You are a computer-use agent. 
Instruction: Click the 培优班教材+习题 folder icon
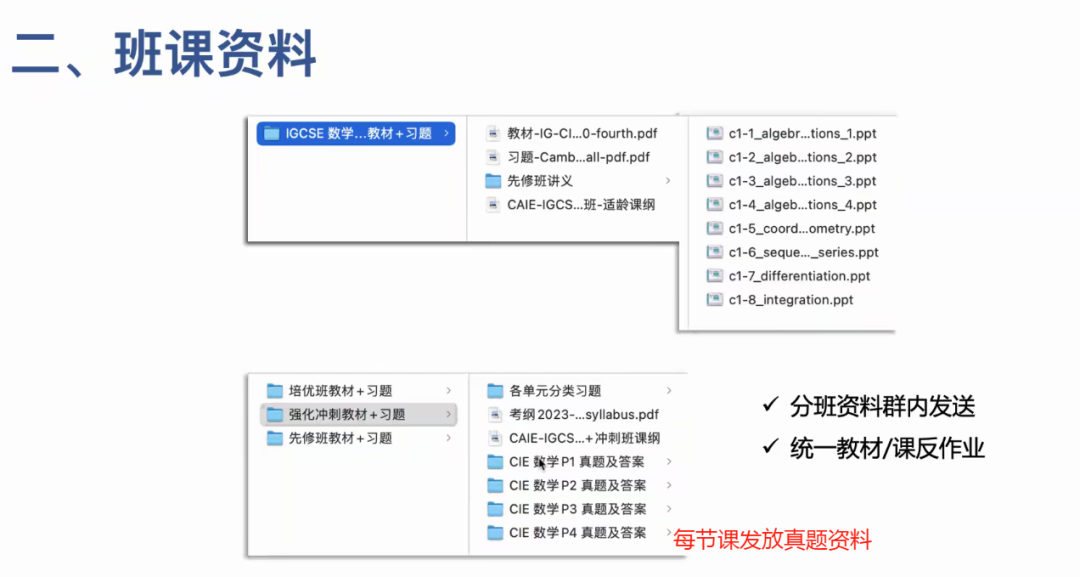click(x=274, y=391)
